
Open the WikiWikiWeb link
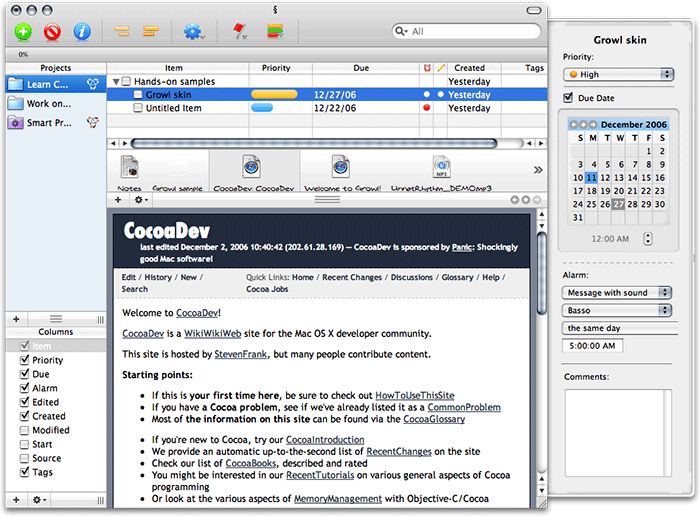click(212, 333)
